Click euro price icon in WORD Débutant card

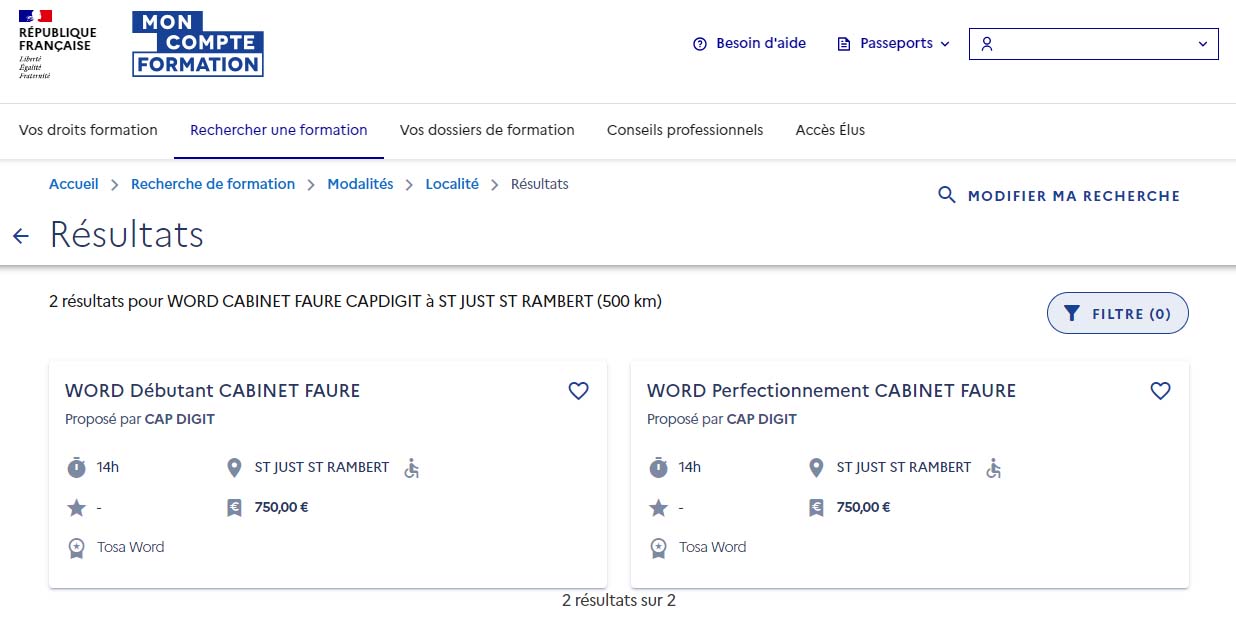pos(234,508)
